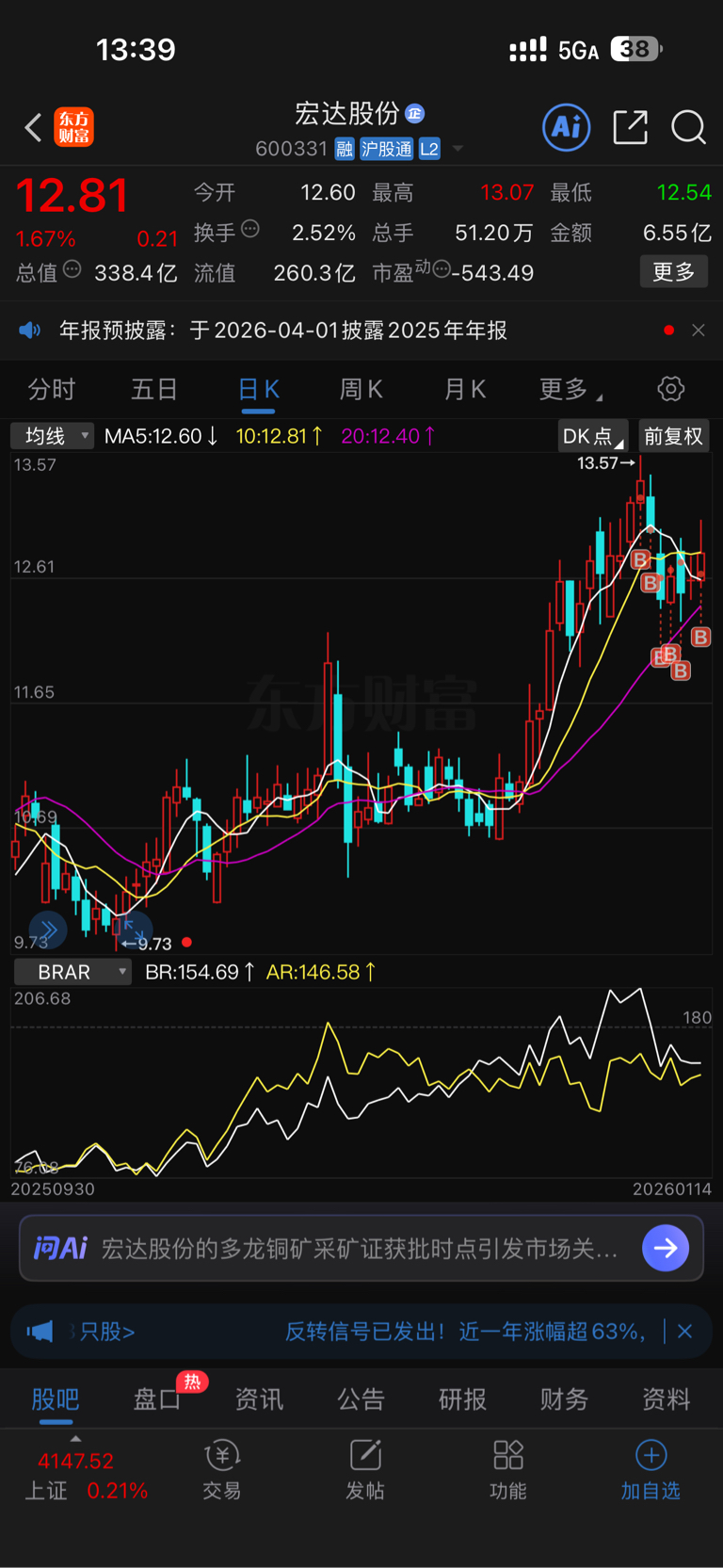Switch to the 周K chart tab

point(361,389)
